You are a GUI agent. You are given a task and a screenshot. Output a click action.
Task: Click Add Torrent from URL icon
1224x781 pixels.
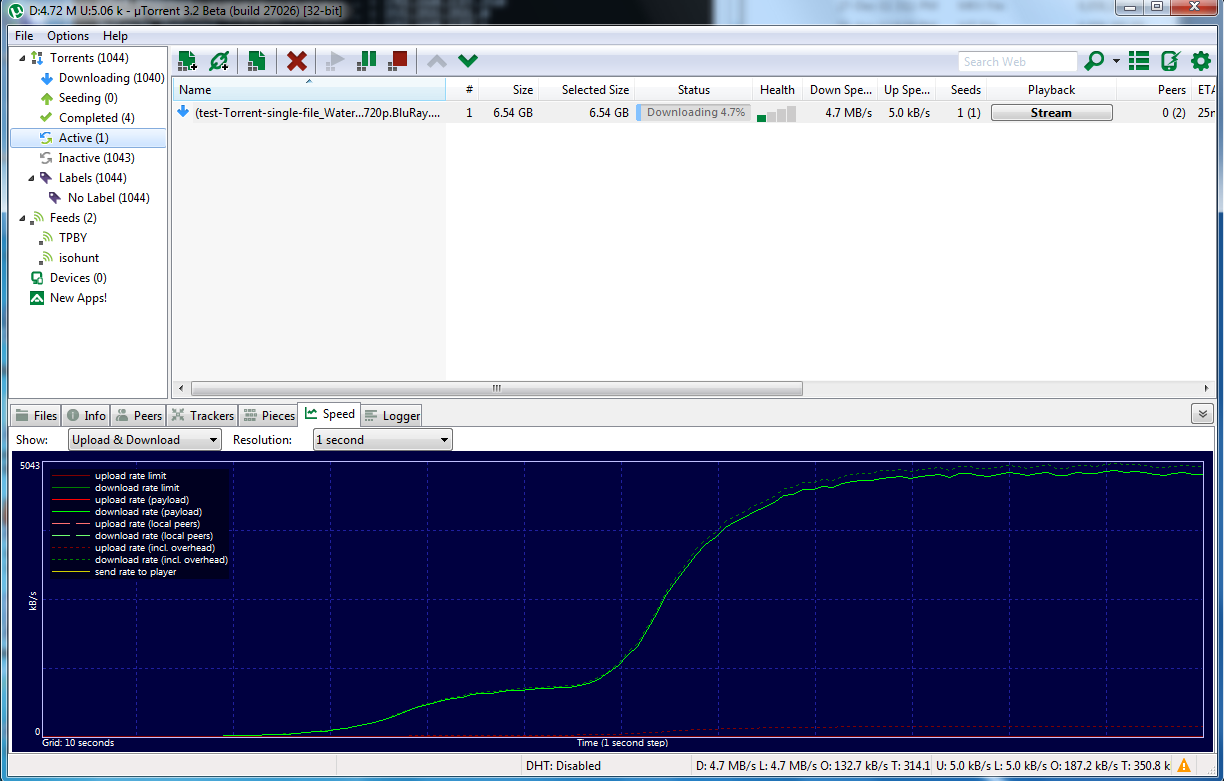click(x=219, y=61)
